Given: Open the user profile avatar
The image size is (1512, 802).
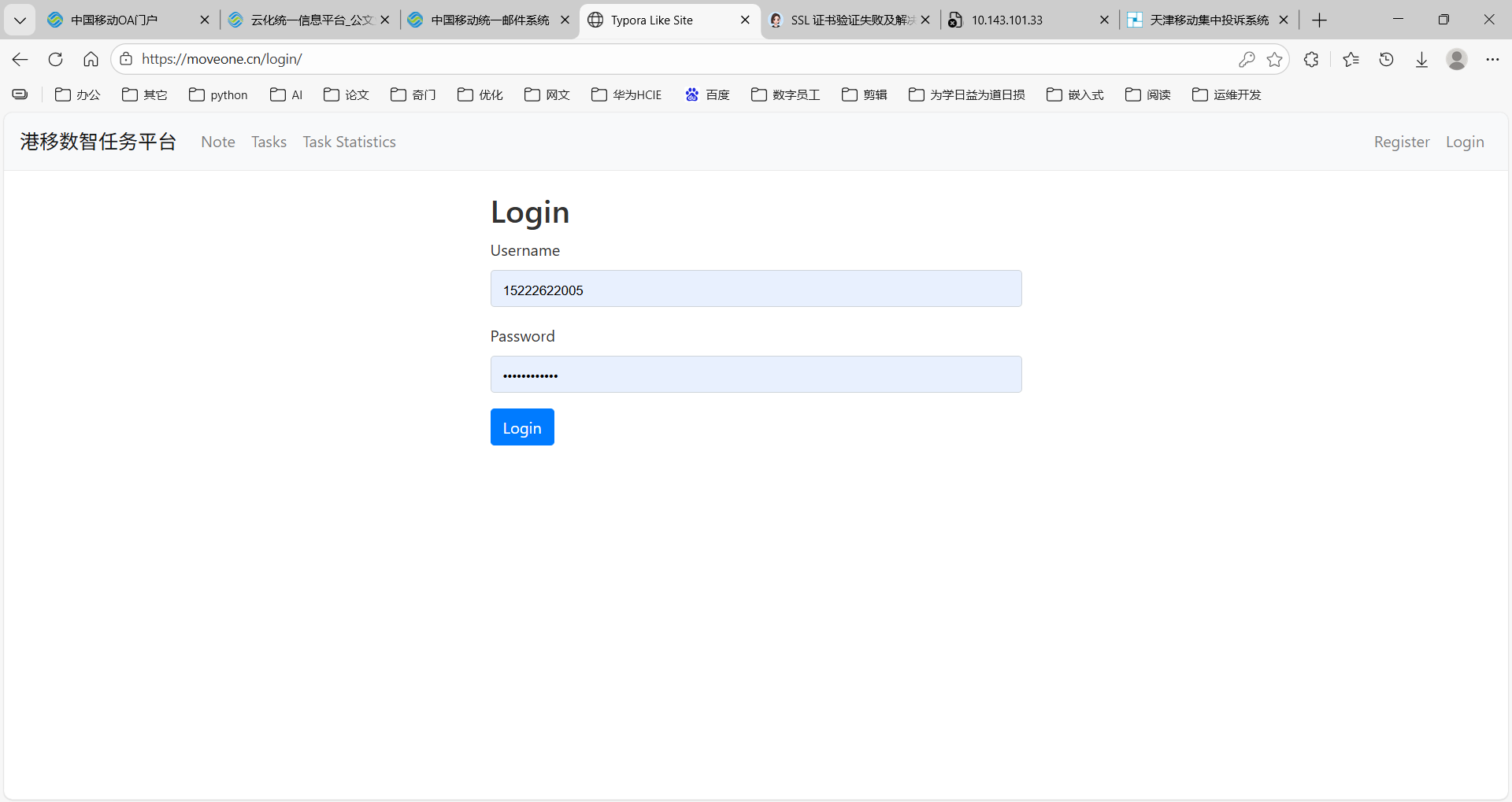Looking at the screenshot, I should 1456,59.
